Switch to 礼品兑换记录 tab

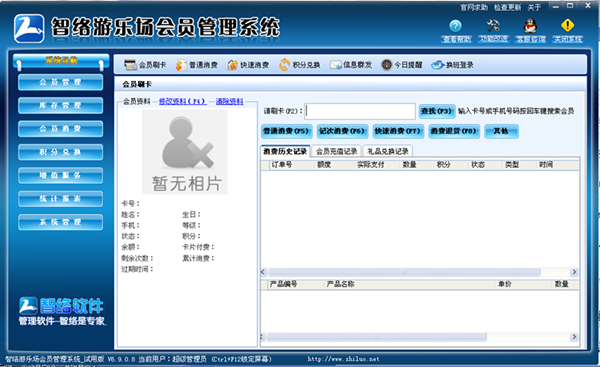(388, 152)
